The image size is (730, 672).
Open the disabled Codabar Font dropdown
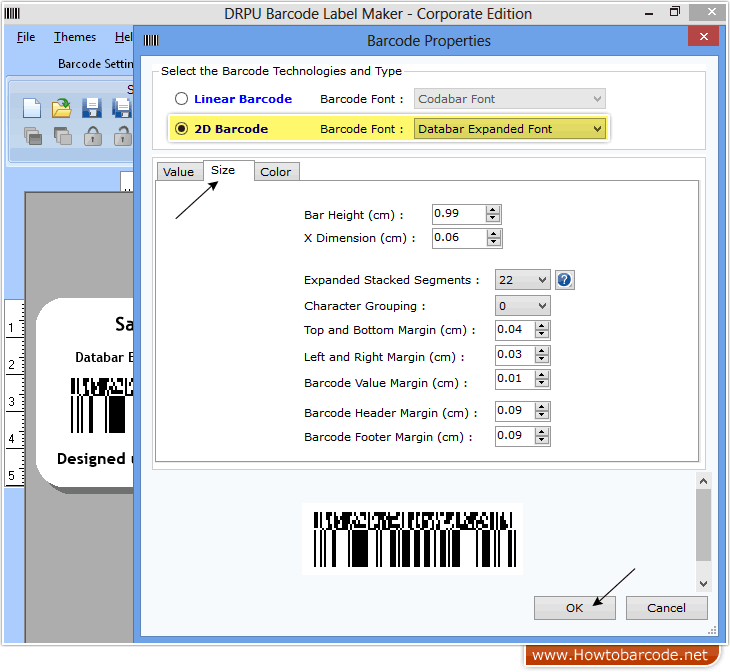[x=510, y=99]
